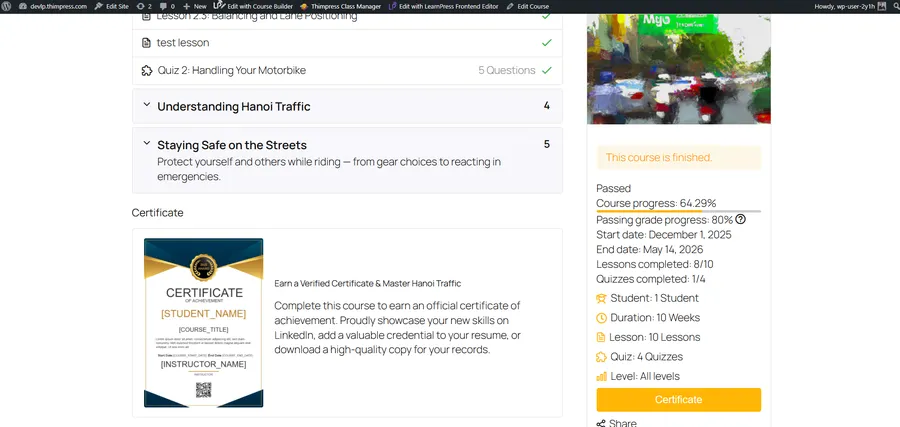The height and width of the screenshot is (427, 900).
Task: Expand Staying Safe on the Streets section title
Action: pyautogui.click(x=232, y=145)
